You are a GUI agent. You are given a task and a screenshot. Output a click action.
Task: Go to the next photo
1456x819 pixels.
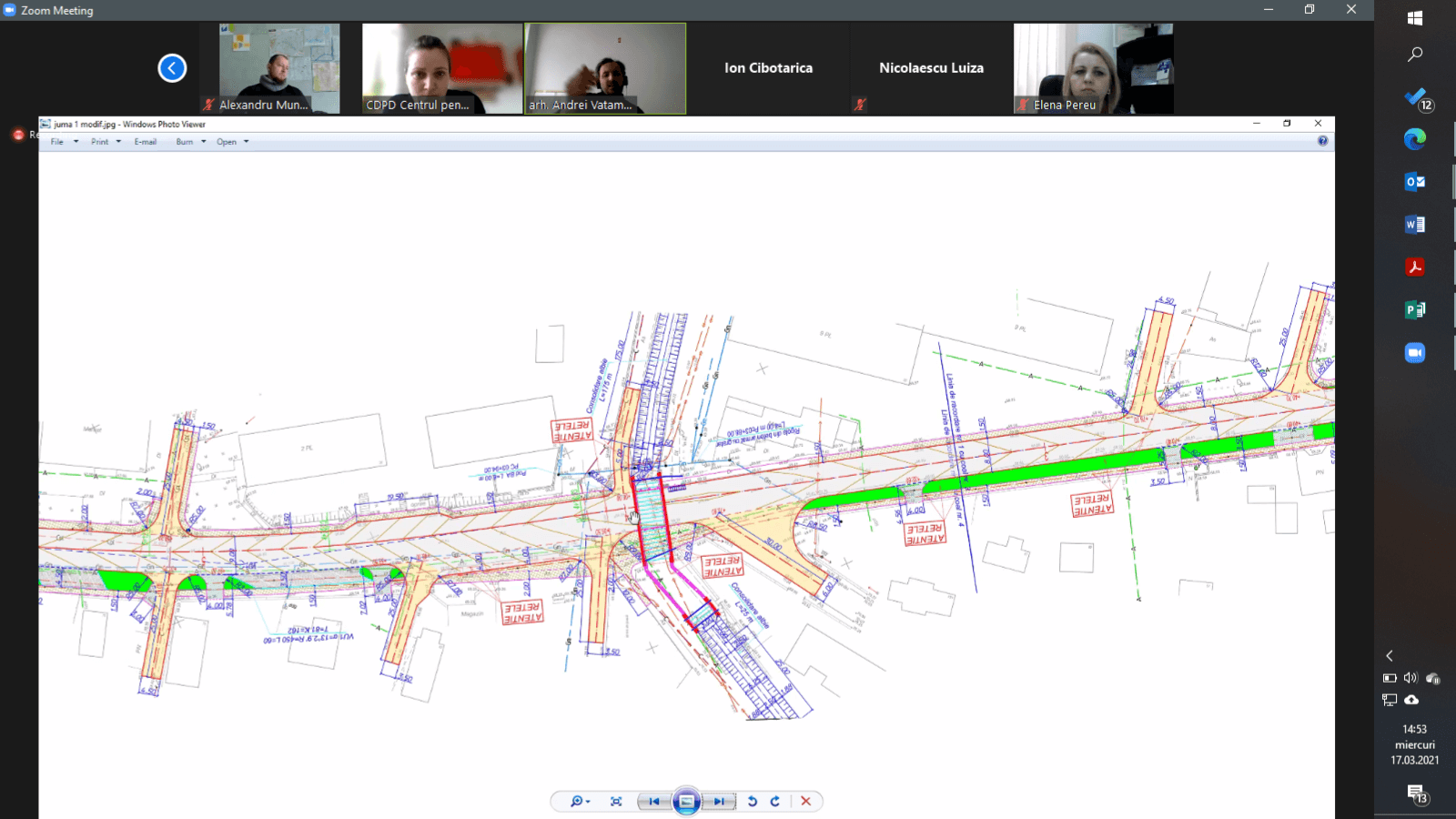coord(719,802)
